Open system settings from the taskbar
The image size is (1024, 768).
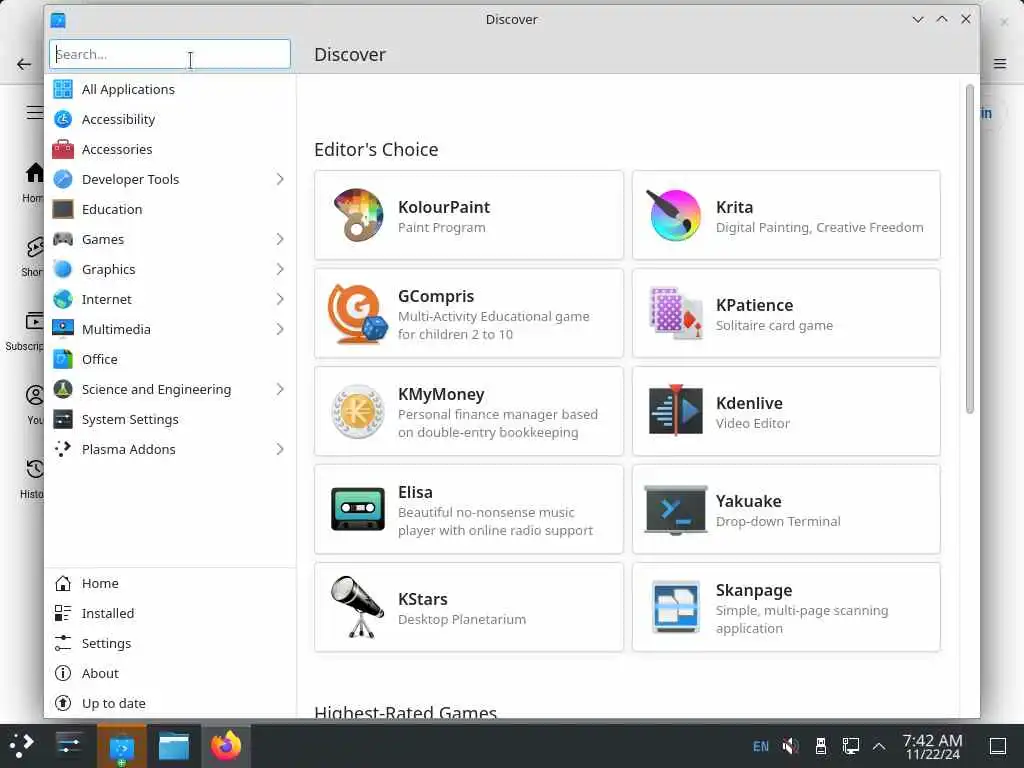point(69,746)
